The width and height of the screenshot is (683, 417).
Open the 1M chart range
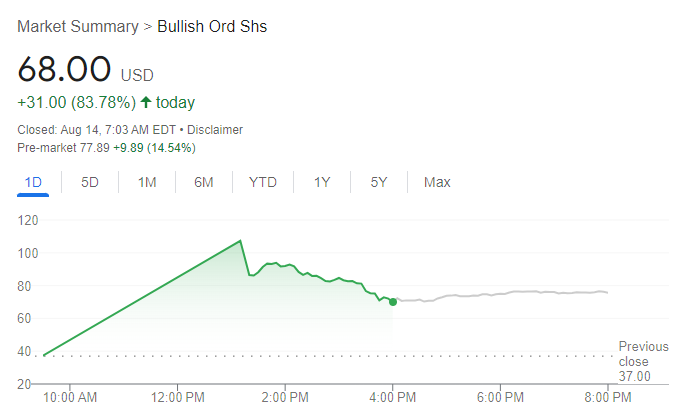click(x=147, y=182)
